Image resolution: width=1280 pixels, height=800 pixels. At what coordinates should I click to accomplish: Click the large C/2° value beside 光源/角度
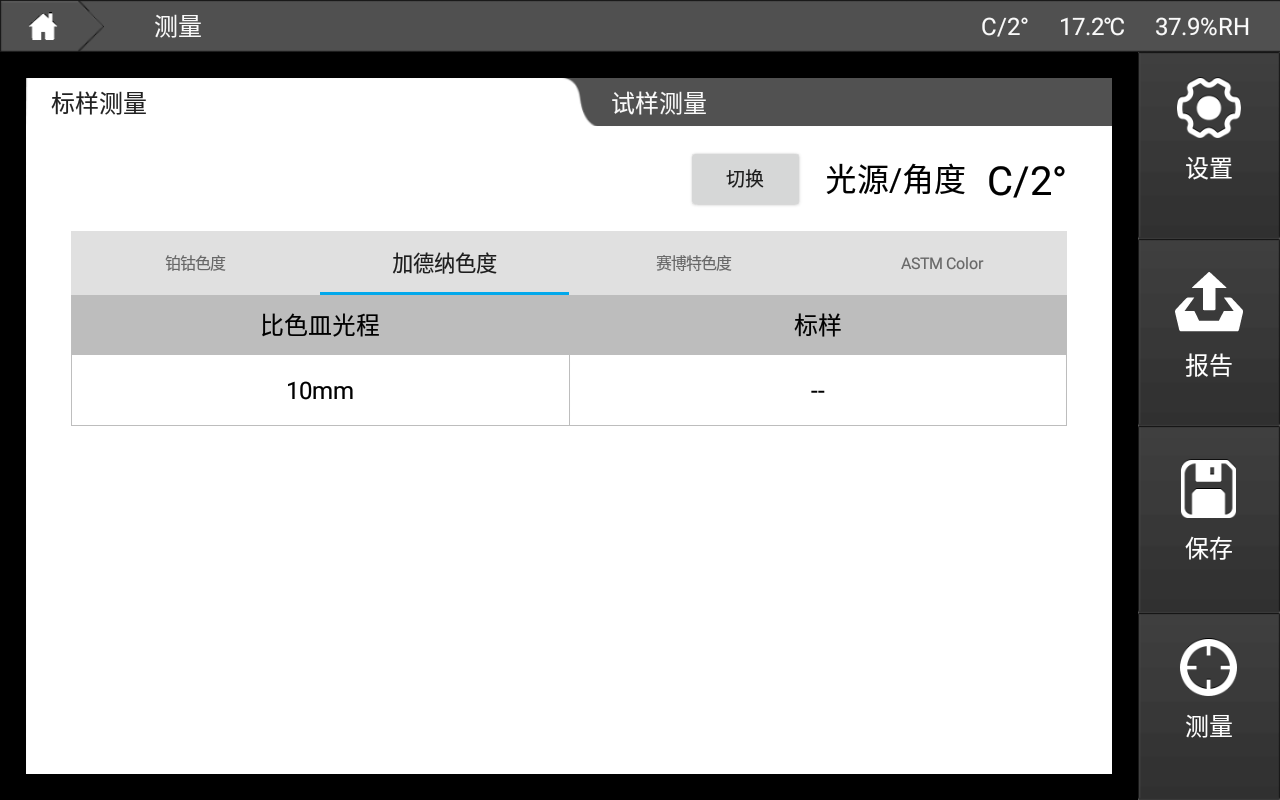(x=1026, y=181)
